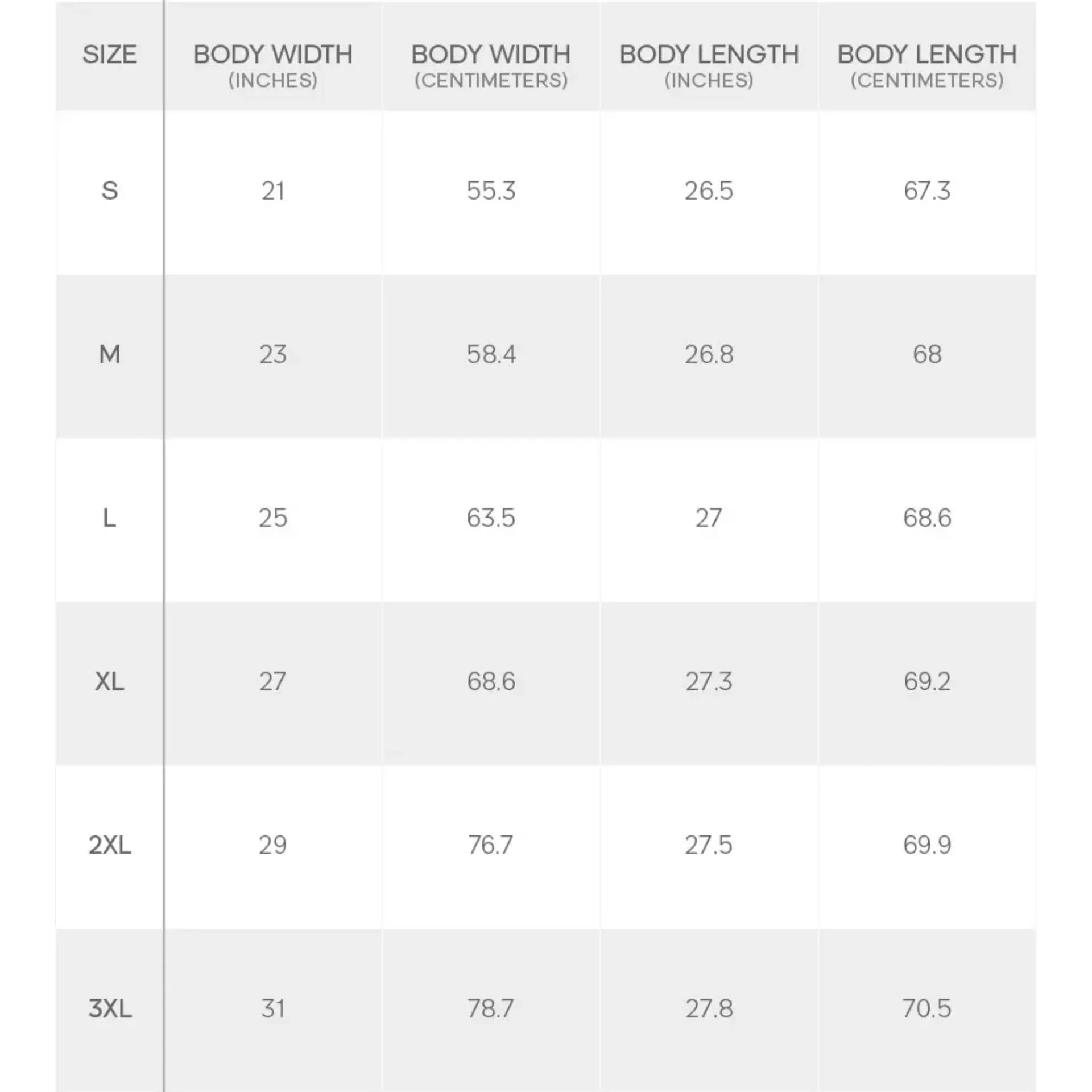
Task: Click the BODY LENGTH (CENTIMETERS) header
Action: click(x=927, y=65)
